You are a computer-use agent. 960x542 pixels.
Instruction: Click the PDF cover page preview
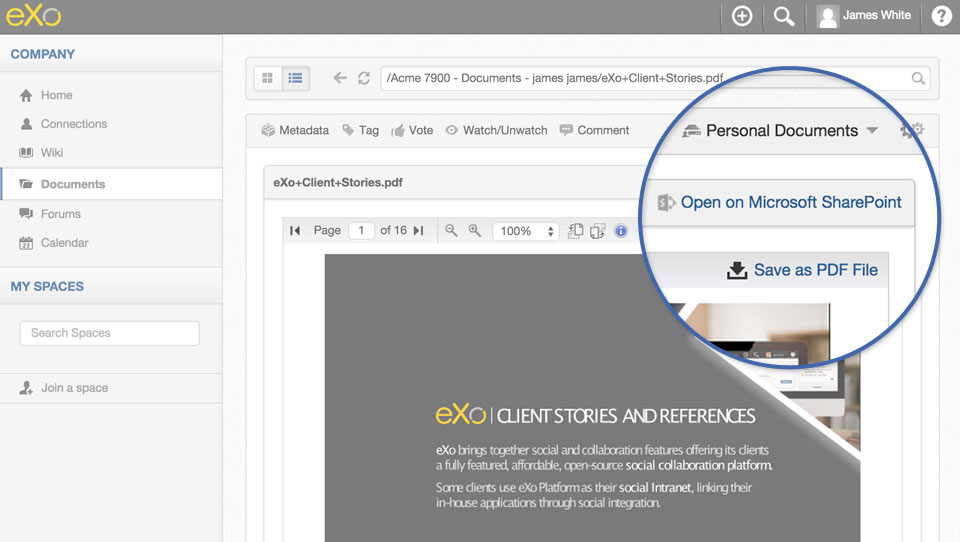coord(592,398)
